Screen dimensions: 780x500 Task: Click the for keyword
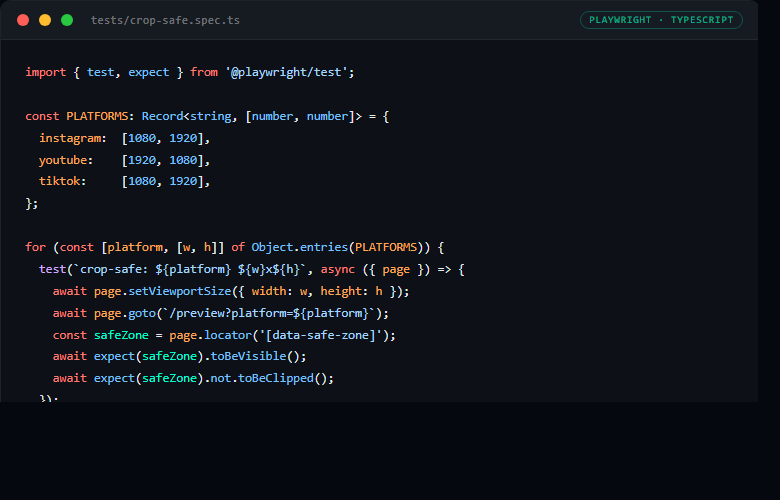tap(35, 247)
